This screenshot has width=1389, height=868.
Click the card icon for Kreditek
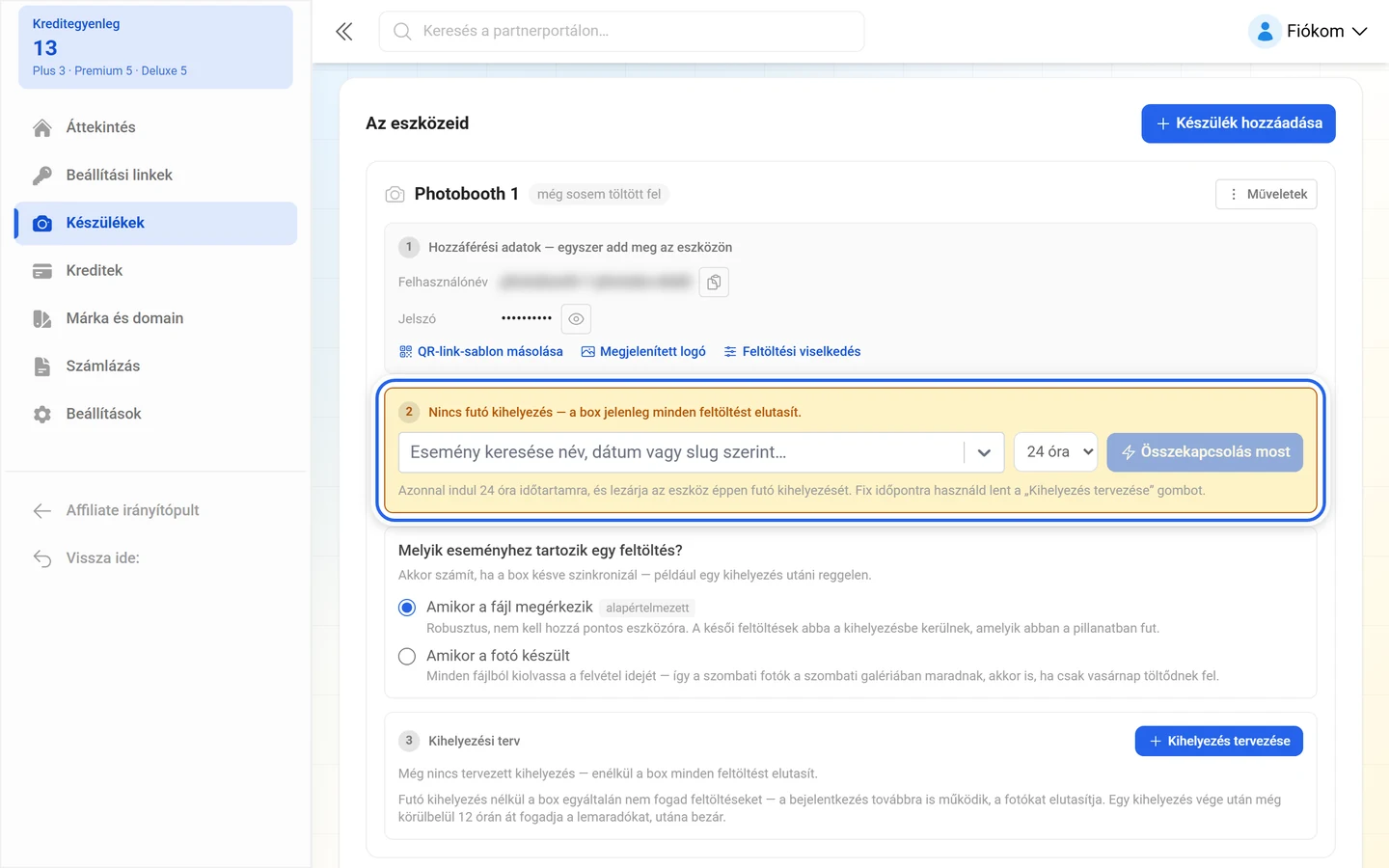point(42,271)
